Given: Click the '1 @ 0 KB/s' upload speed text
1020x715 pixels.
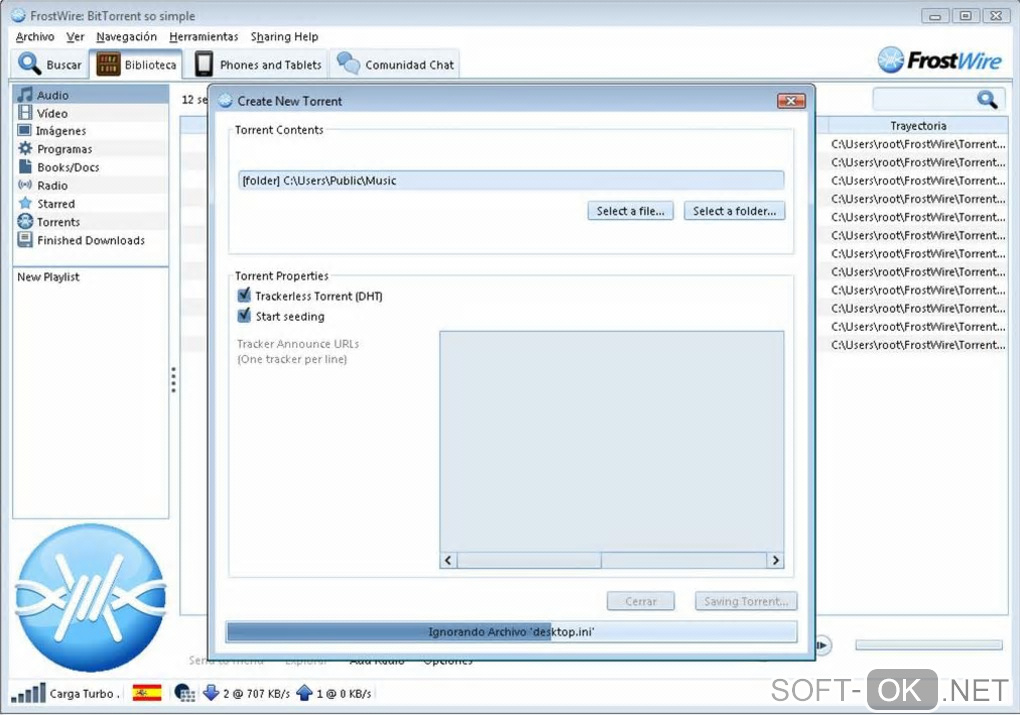Looking at the screenshot, I should [343, 694].
